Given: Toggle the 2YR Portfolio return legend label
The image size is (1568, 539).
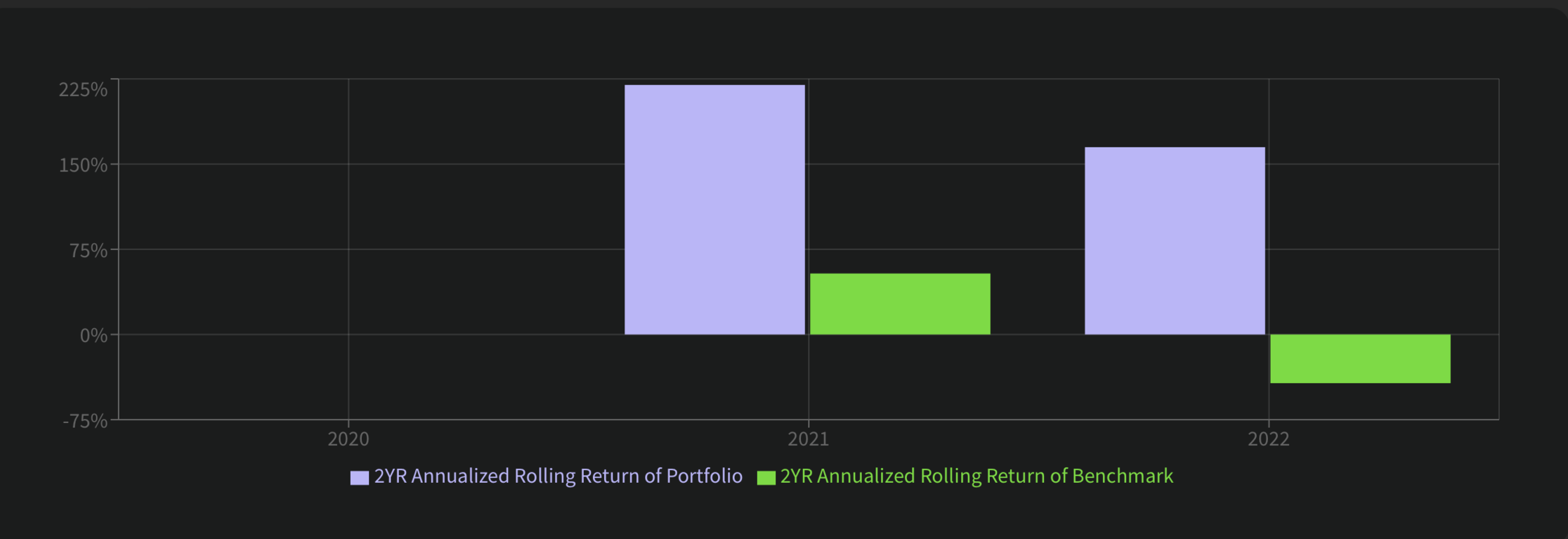Looking at the screenshot, I should pyautogui.click(x=558, y=476).
